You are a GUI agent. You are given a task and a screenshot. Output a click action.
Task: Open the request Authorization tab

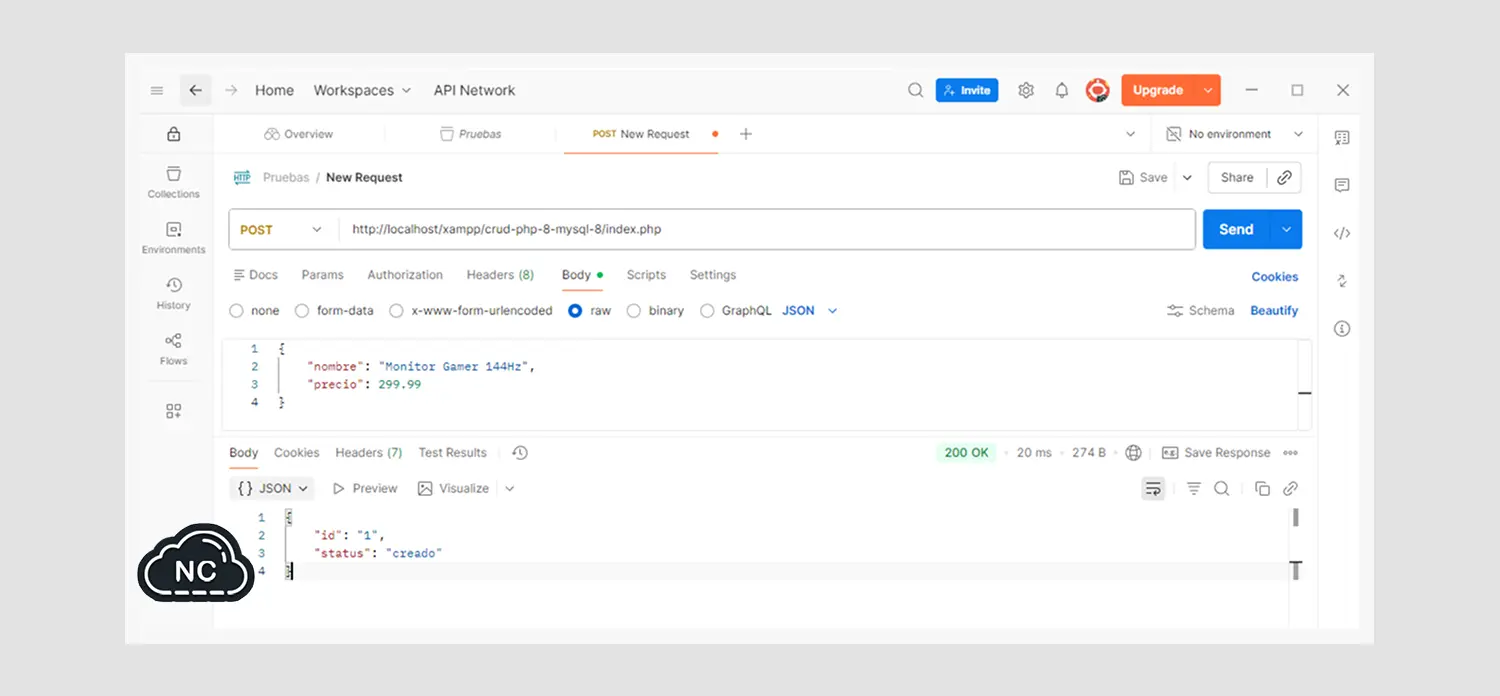405,275
